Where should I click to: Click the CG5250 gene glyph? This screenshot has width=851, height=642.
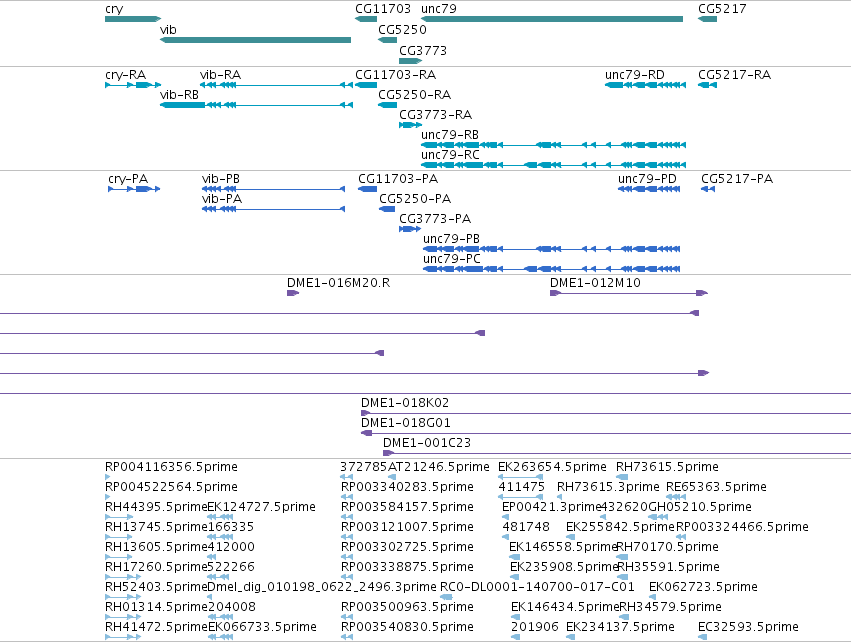[x=388, y=40]
